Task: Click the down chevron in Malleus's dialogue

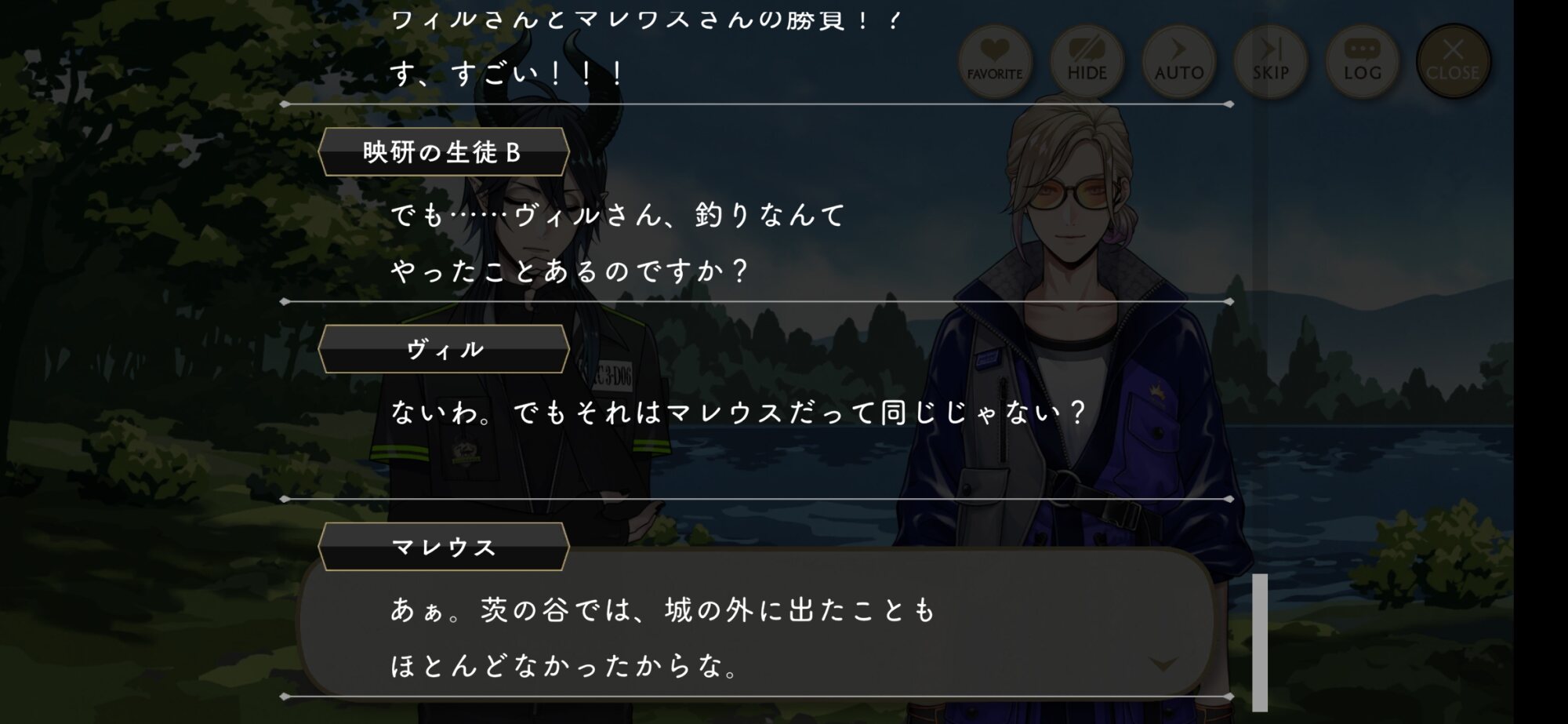Action: (x=1163, y=664)
